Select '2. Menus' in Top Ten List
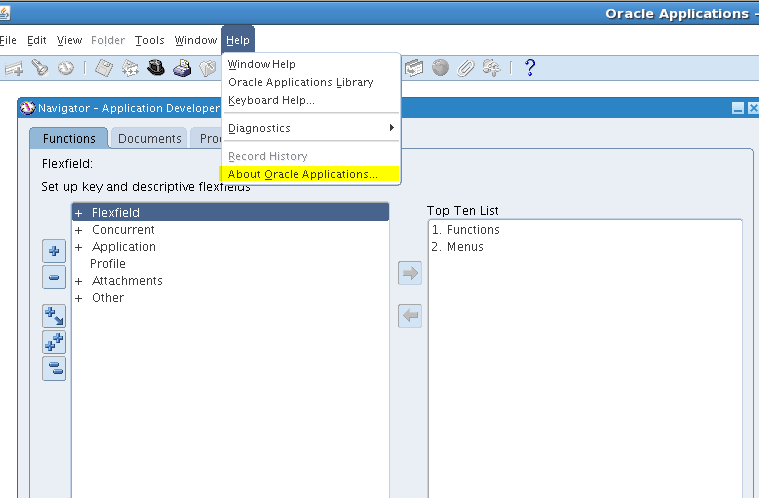Screen dimensions: 759x498 (457, 247)
